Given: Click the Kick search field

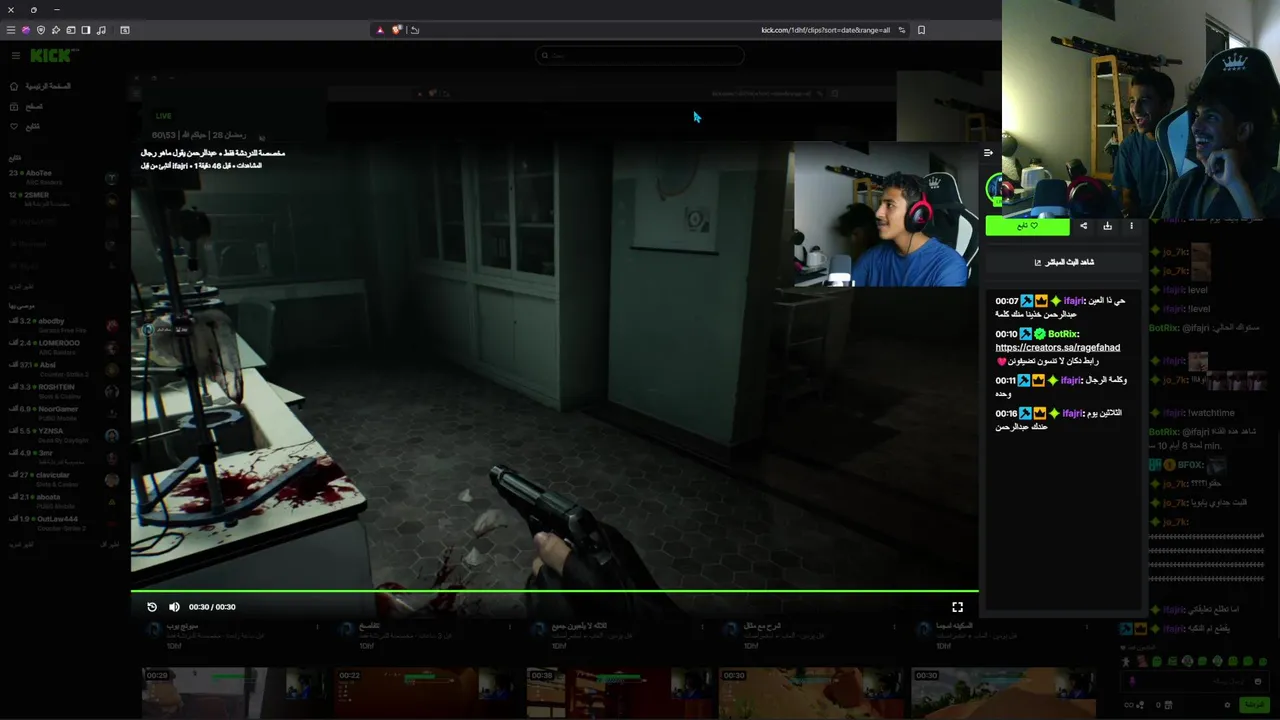Looking at the screenshot, I should click(640, 55).
